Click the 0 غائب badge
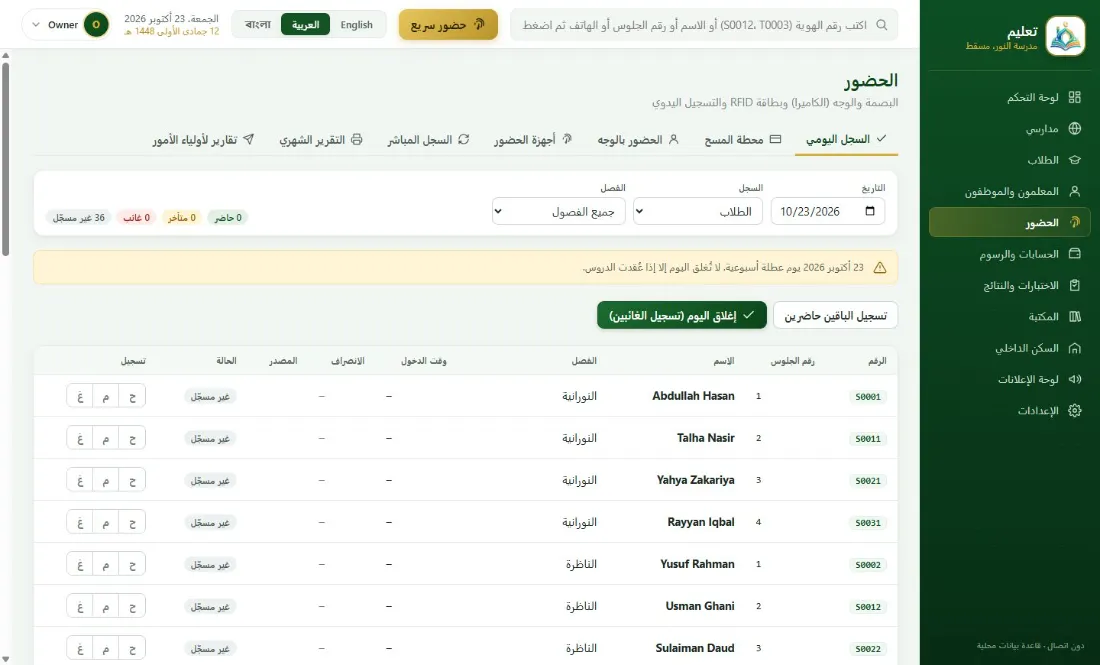The image size is (1100, 665). (137, 217)
